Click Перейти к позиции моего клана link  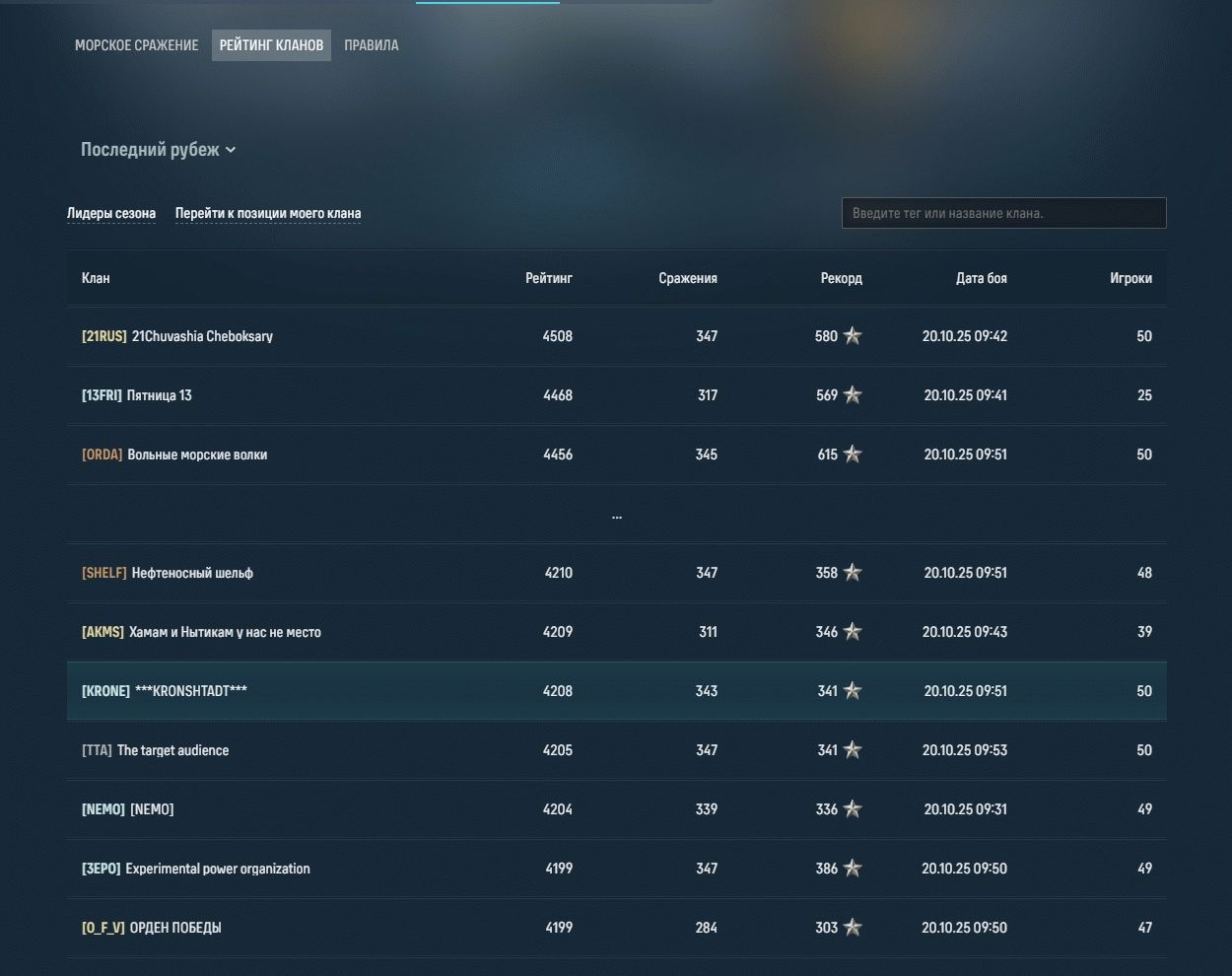click(268, 214)
